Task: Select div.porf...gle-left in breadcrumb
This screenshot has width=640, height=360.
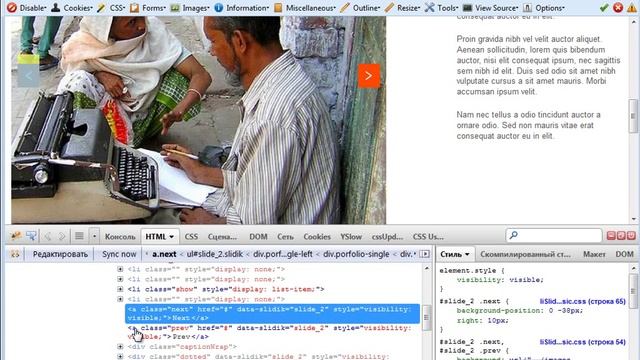Action: coord(282,254)
